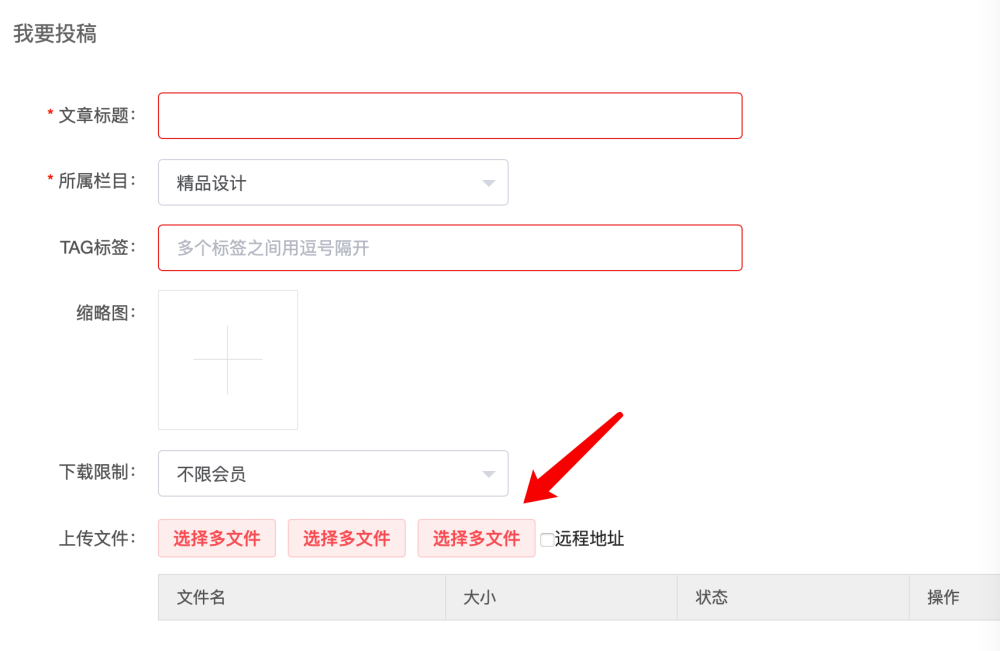This screenshot has height=651, width=1000.
Task: Click the third 选择多文件 button
Action: coord(476,538)
